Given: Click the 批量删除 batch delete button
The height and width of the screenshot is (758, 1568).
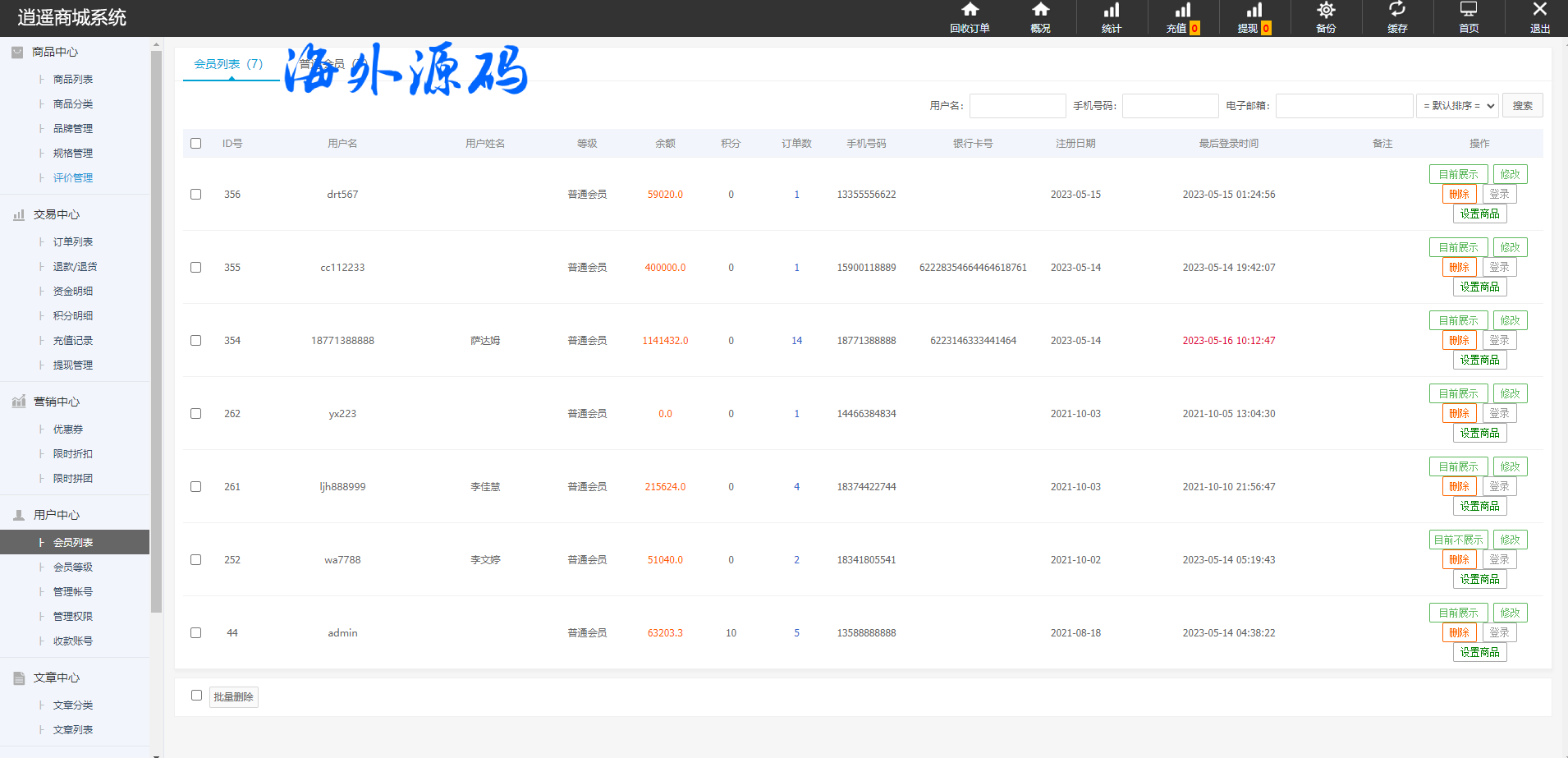Looking at the screenshot, I should (234, 697).
